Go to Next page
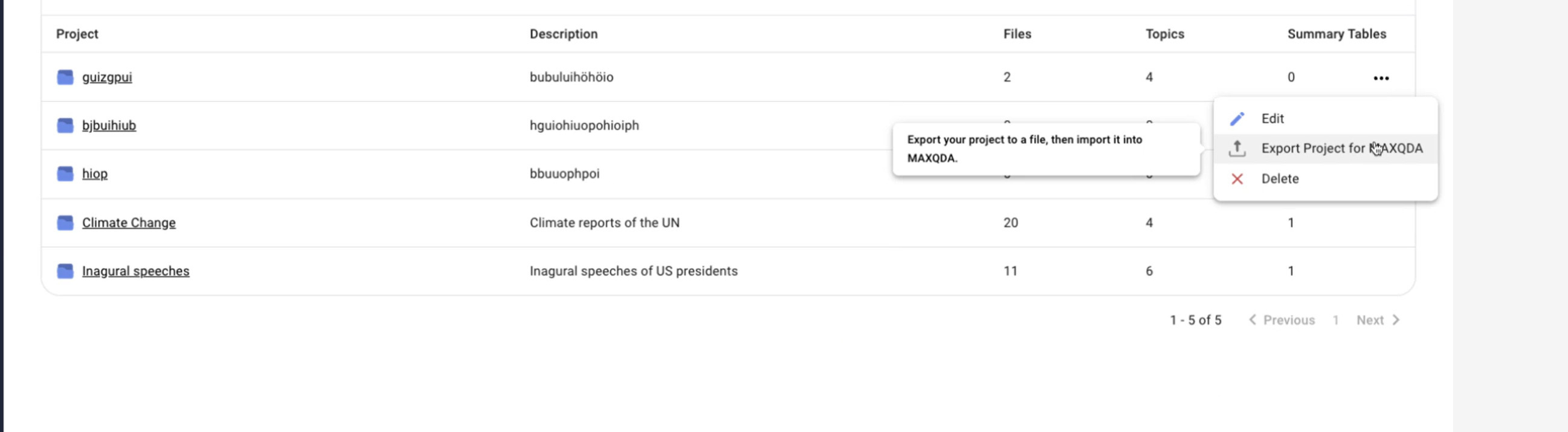This screenshot has height=432, width=1568. 1378,320
